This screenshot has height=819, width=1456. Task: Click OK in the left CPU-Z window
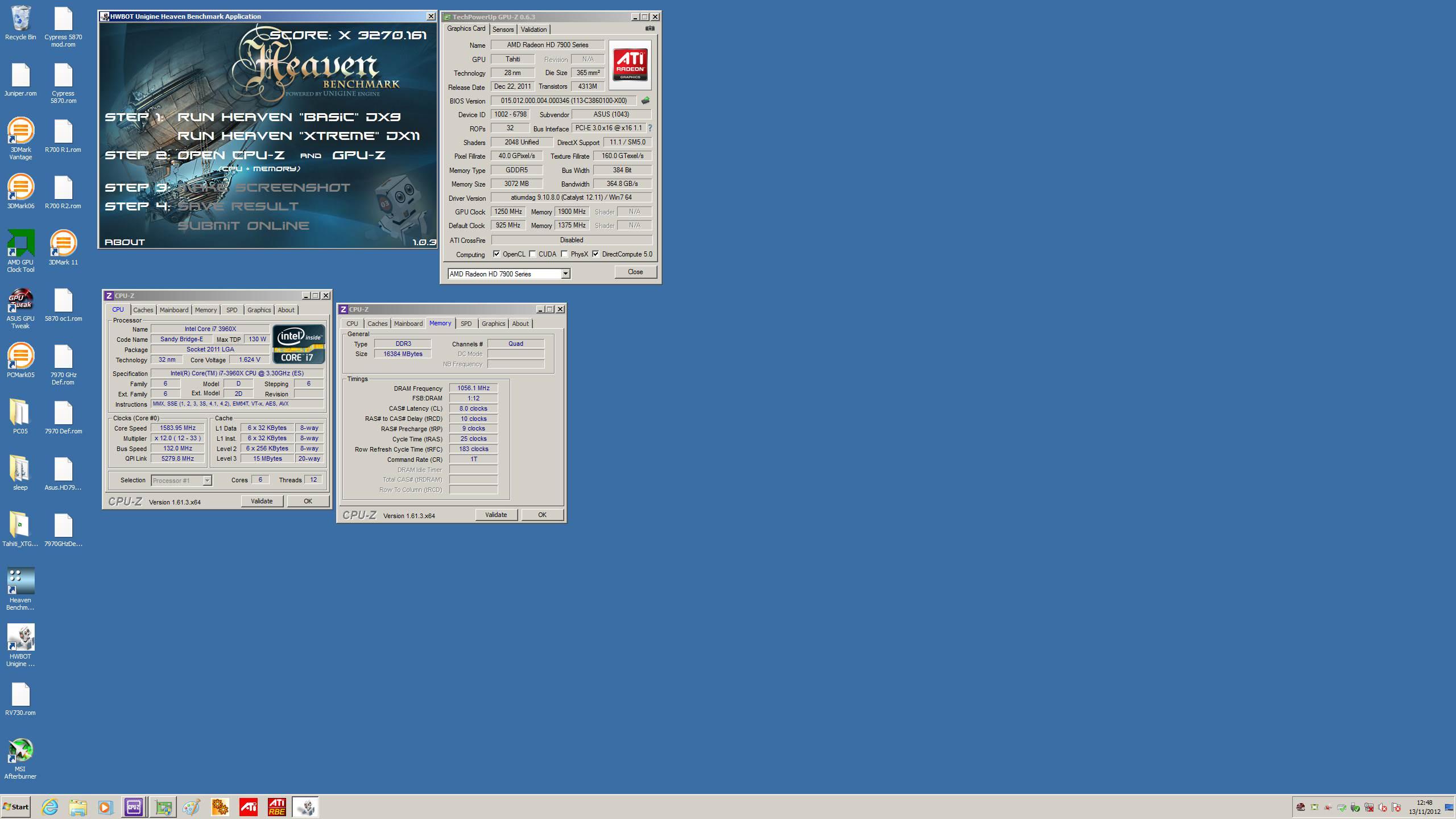[308, 501]
